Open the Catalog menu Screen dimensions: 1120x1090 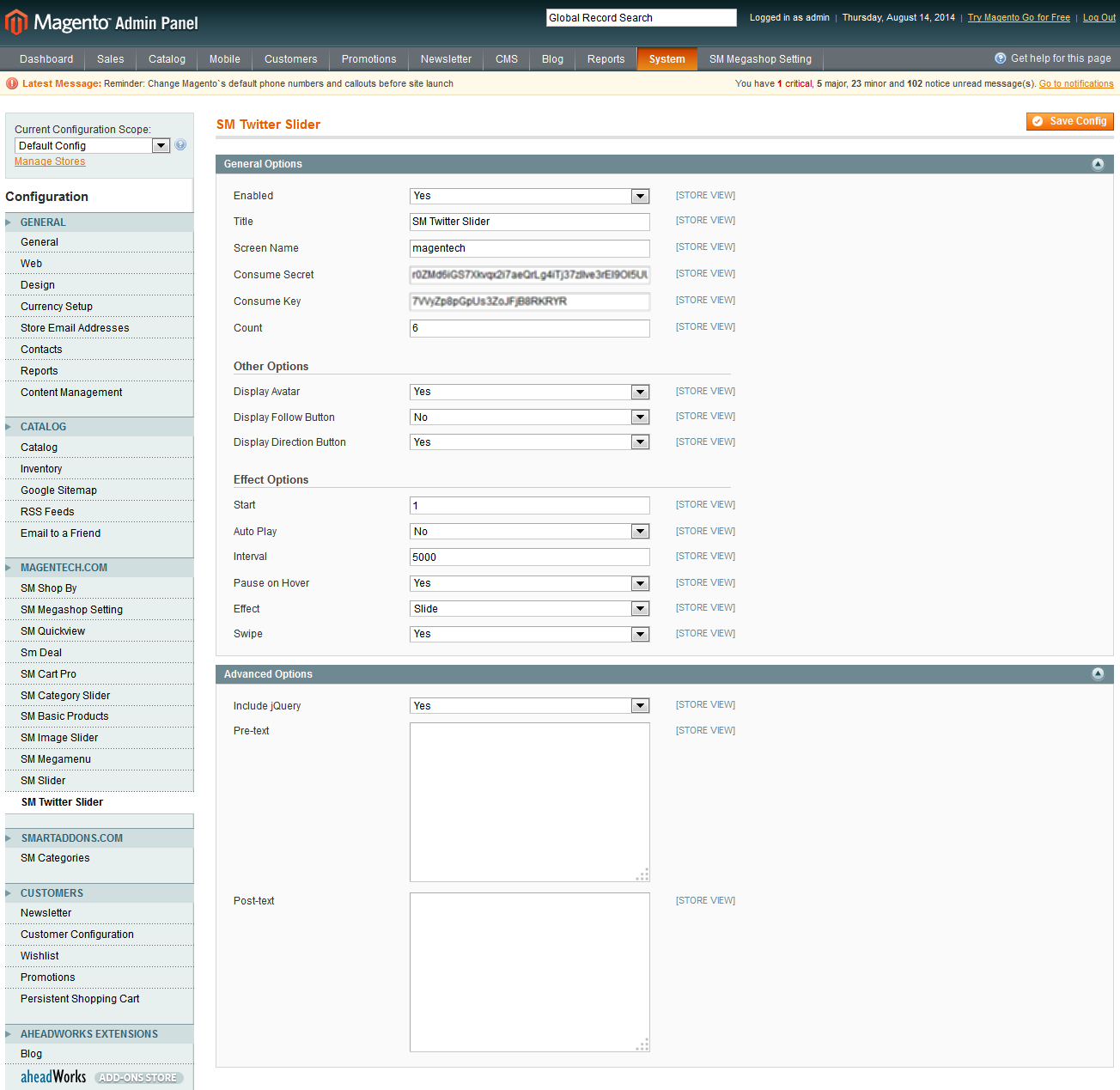167,59
